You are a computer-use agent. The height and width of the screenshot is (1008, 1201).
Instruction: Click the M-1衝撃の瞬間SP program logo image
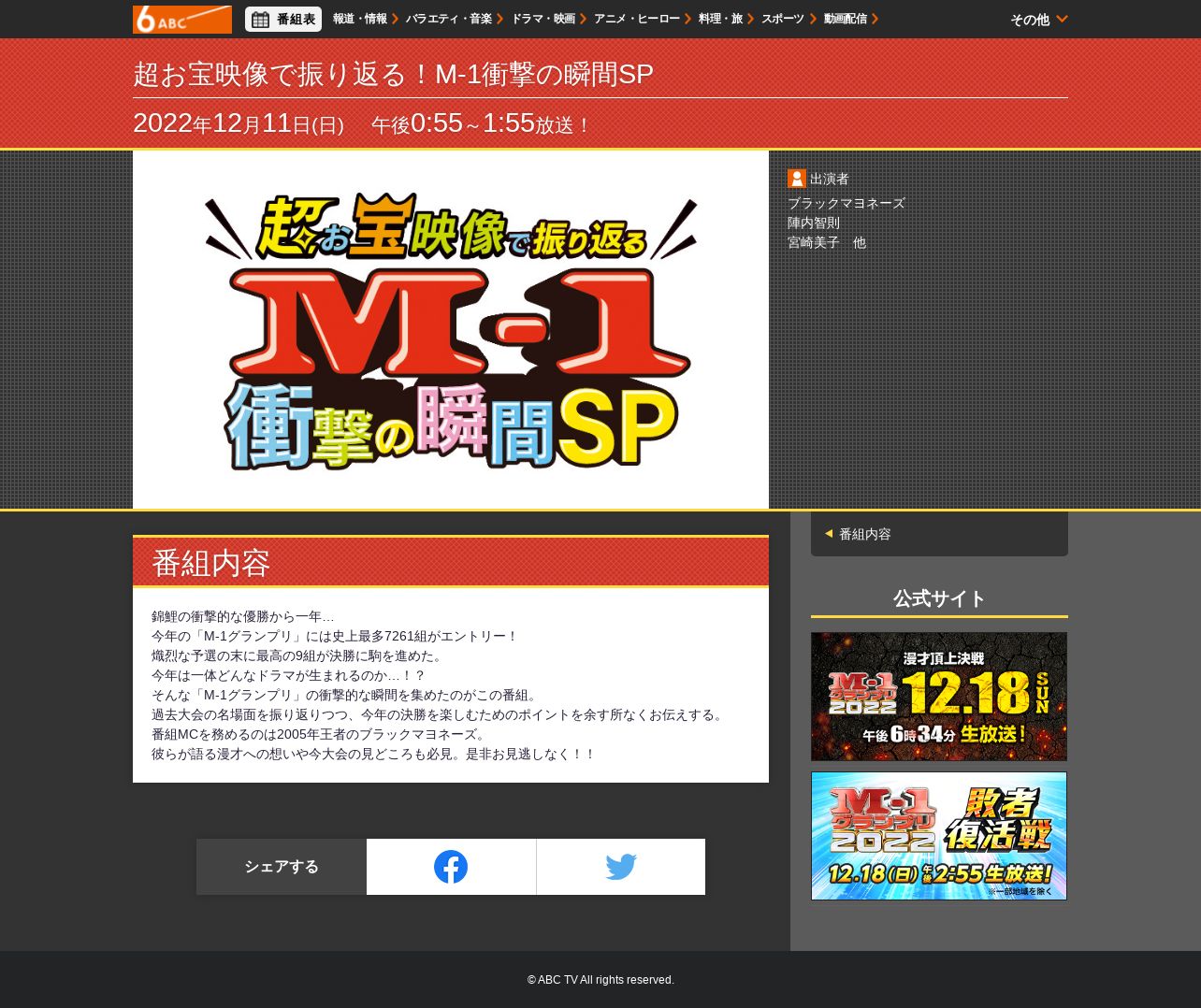(x=451, y=330)
